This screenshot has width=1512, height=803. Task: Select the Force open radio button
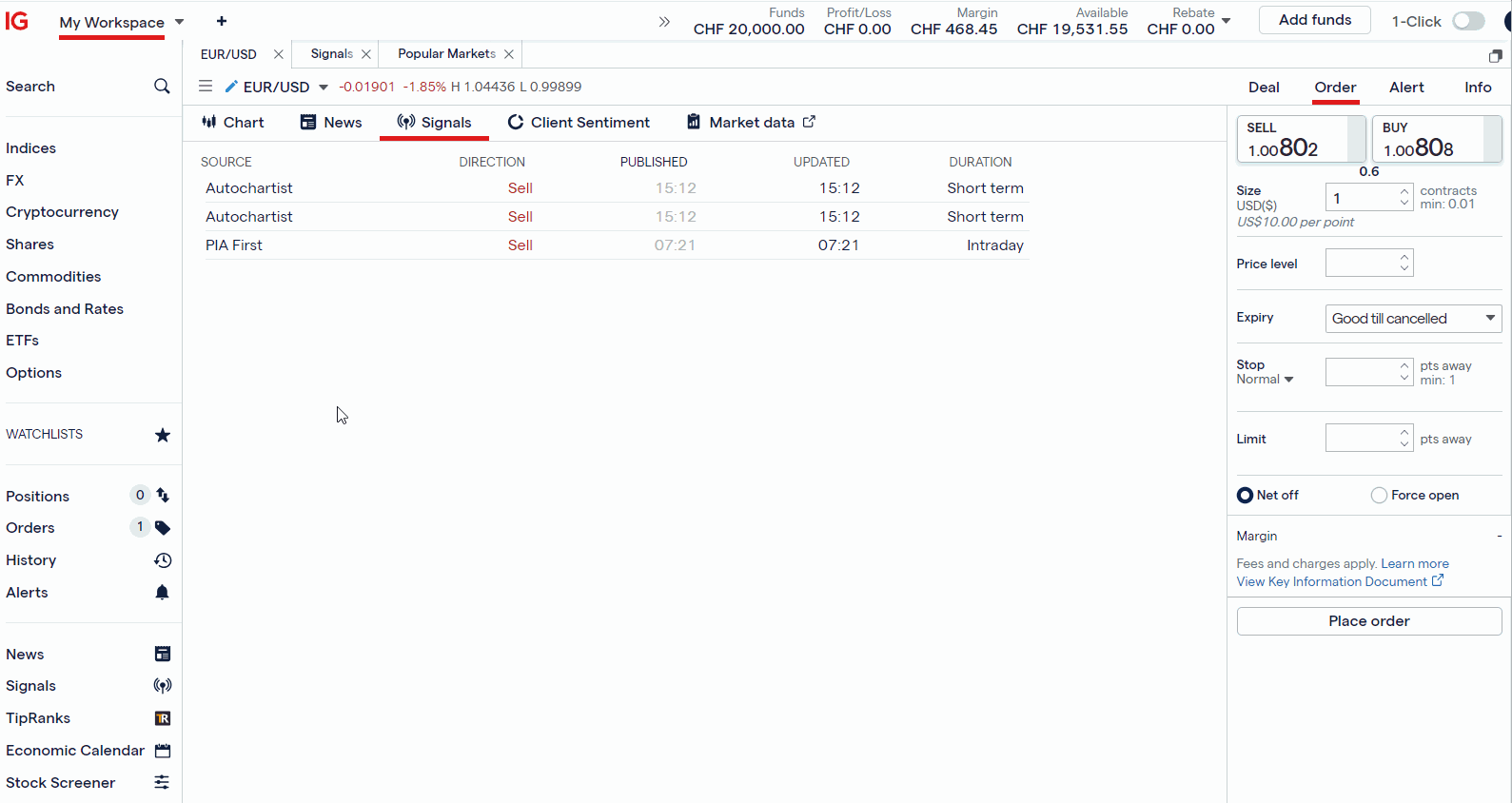point(1379,495)
